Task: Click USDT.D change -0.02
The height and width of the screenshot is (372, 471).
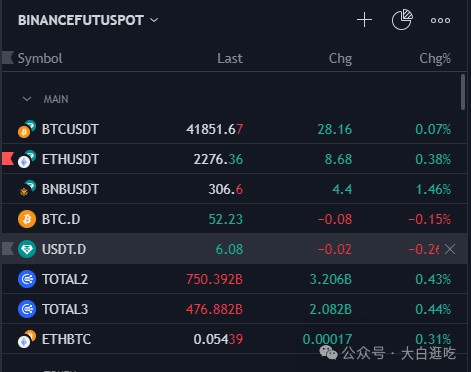Action: click(x=335, y=249)
